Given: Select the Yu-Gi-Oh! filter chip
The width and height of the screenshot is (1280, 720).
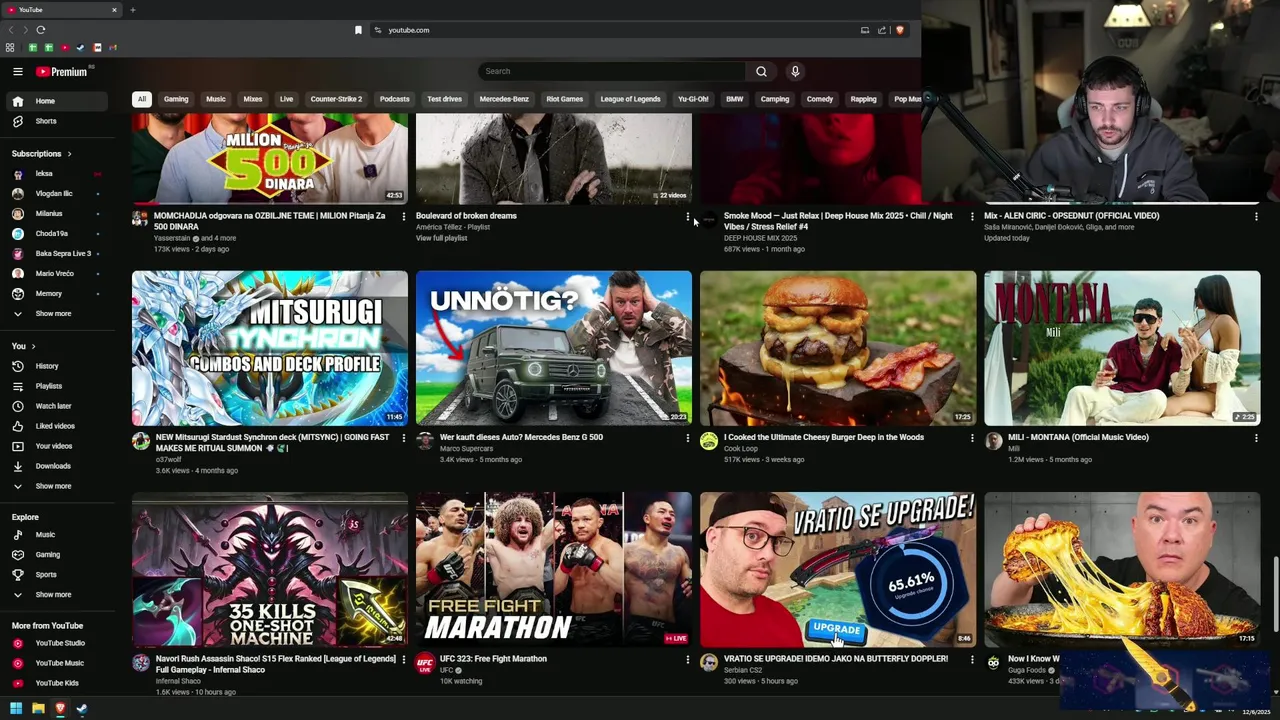Looking at the screenshot, I should point(693,99).
